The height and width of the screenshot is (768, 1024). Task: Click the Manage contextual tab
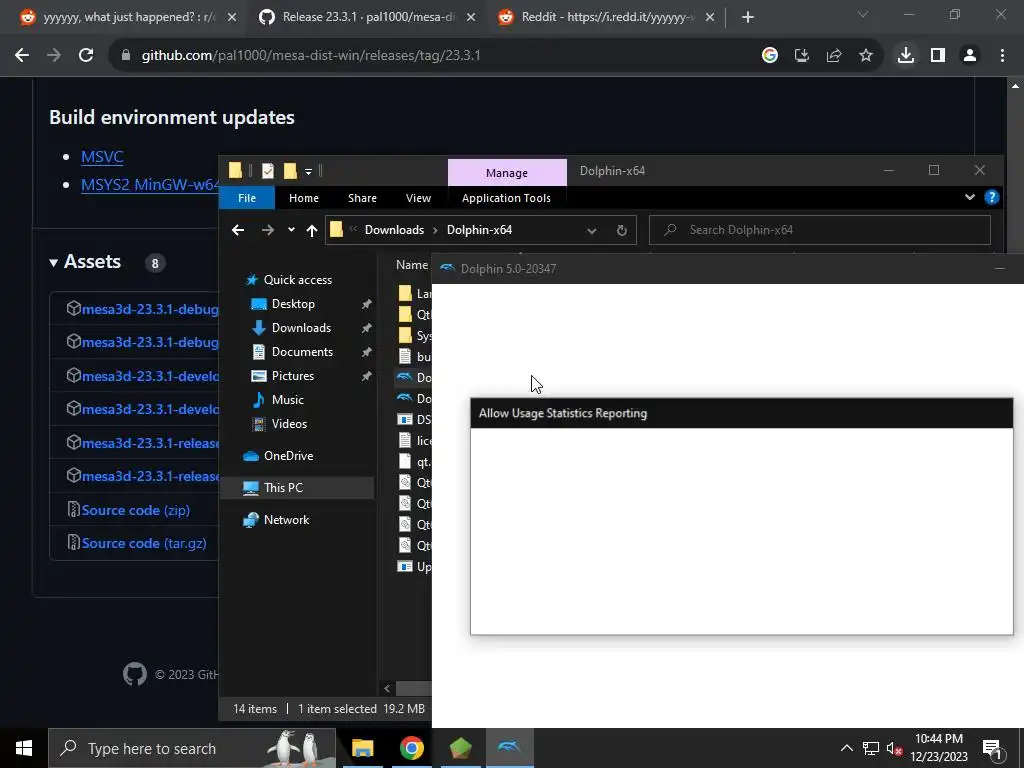click(x=507, y=172)
